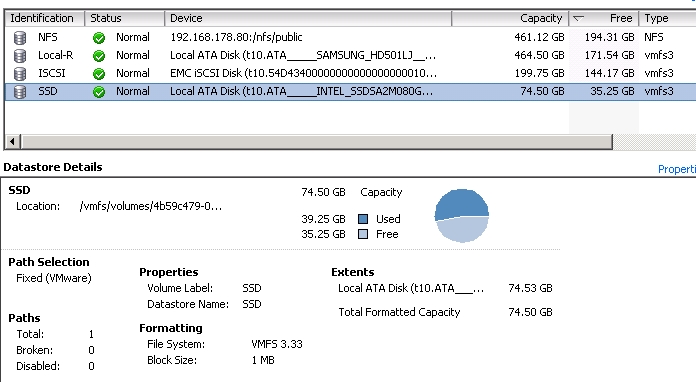
Task: Click location path /vmfs/volumes/4b59c479-0…
Action: pos(150,206)
